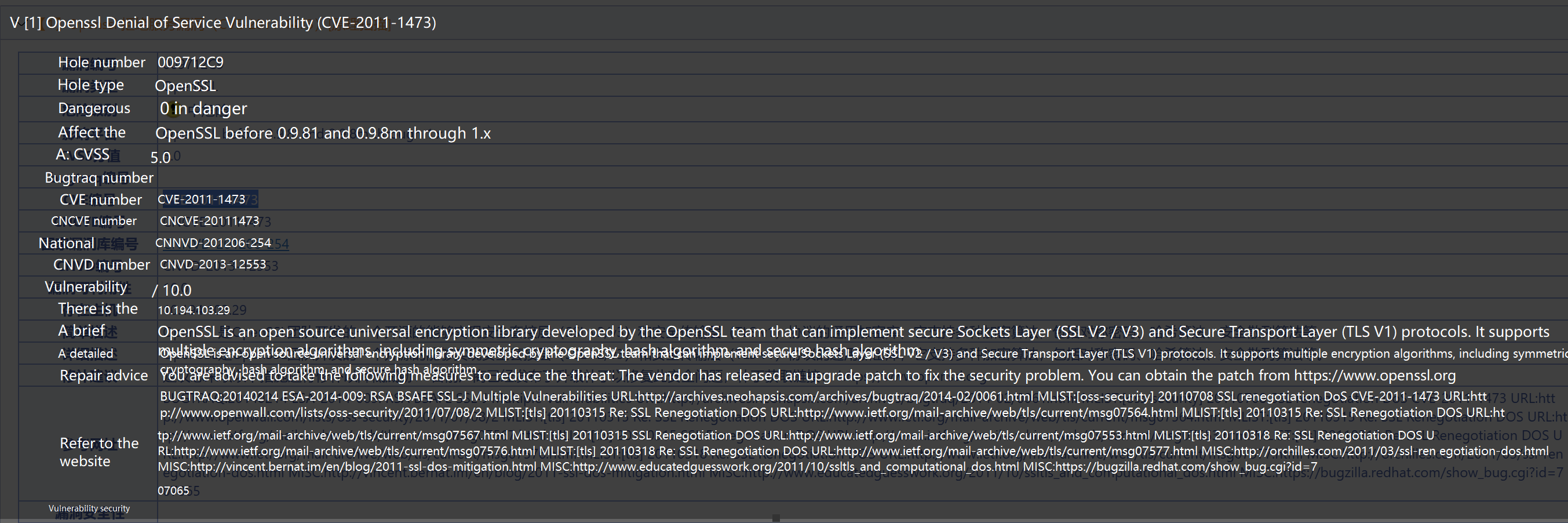1568x523 pixels.
Task: Collapse the Openssl Denial of Service vulnerability entry
Action: click(x=14, y=23)
